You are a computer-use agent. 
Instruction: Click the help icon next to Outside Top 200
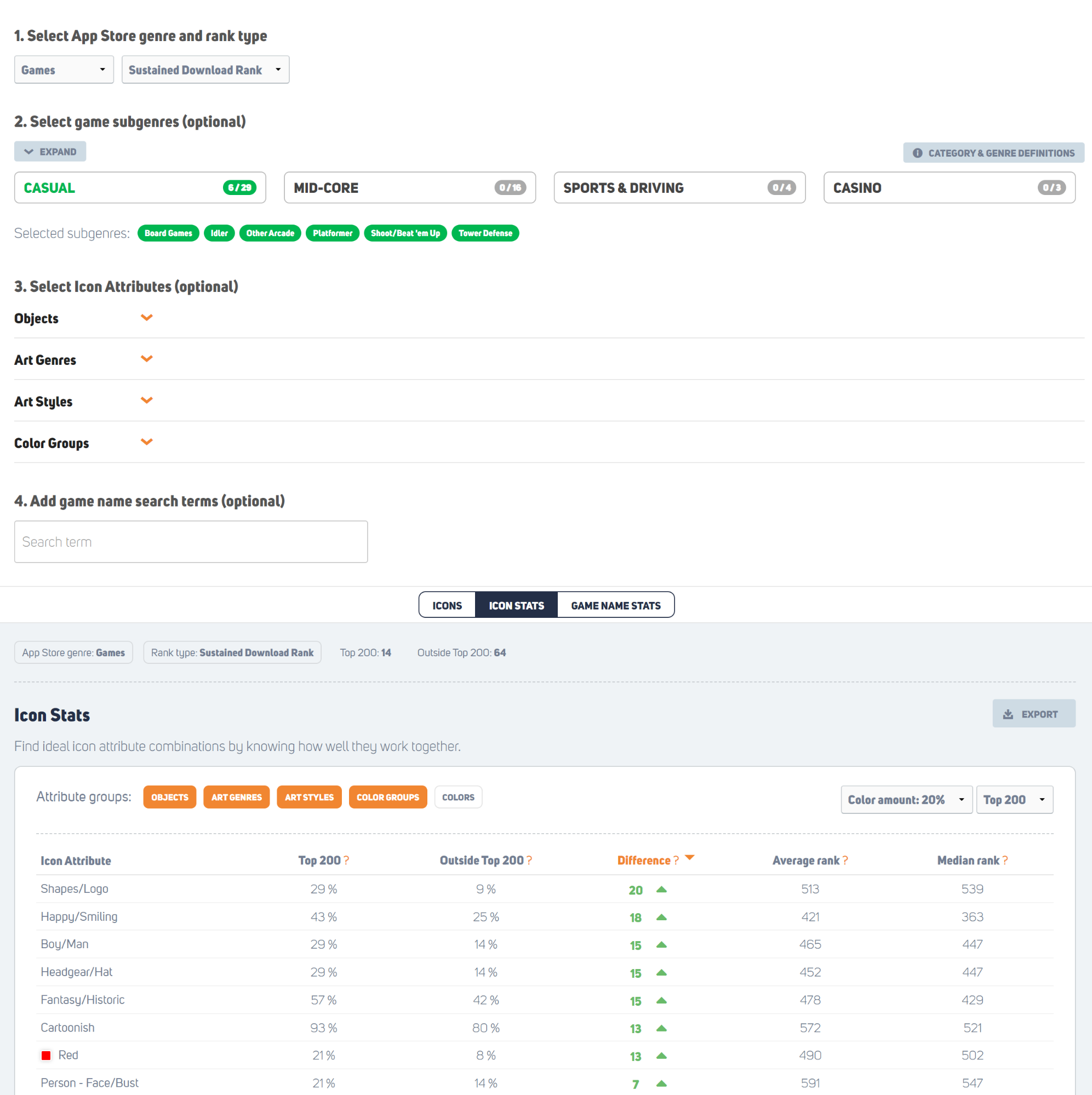pyautogui.click(x=529, y=861)
